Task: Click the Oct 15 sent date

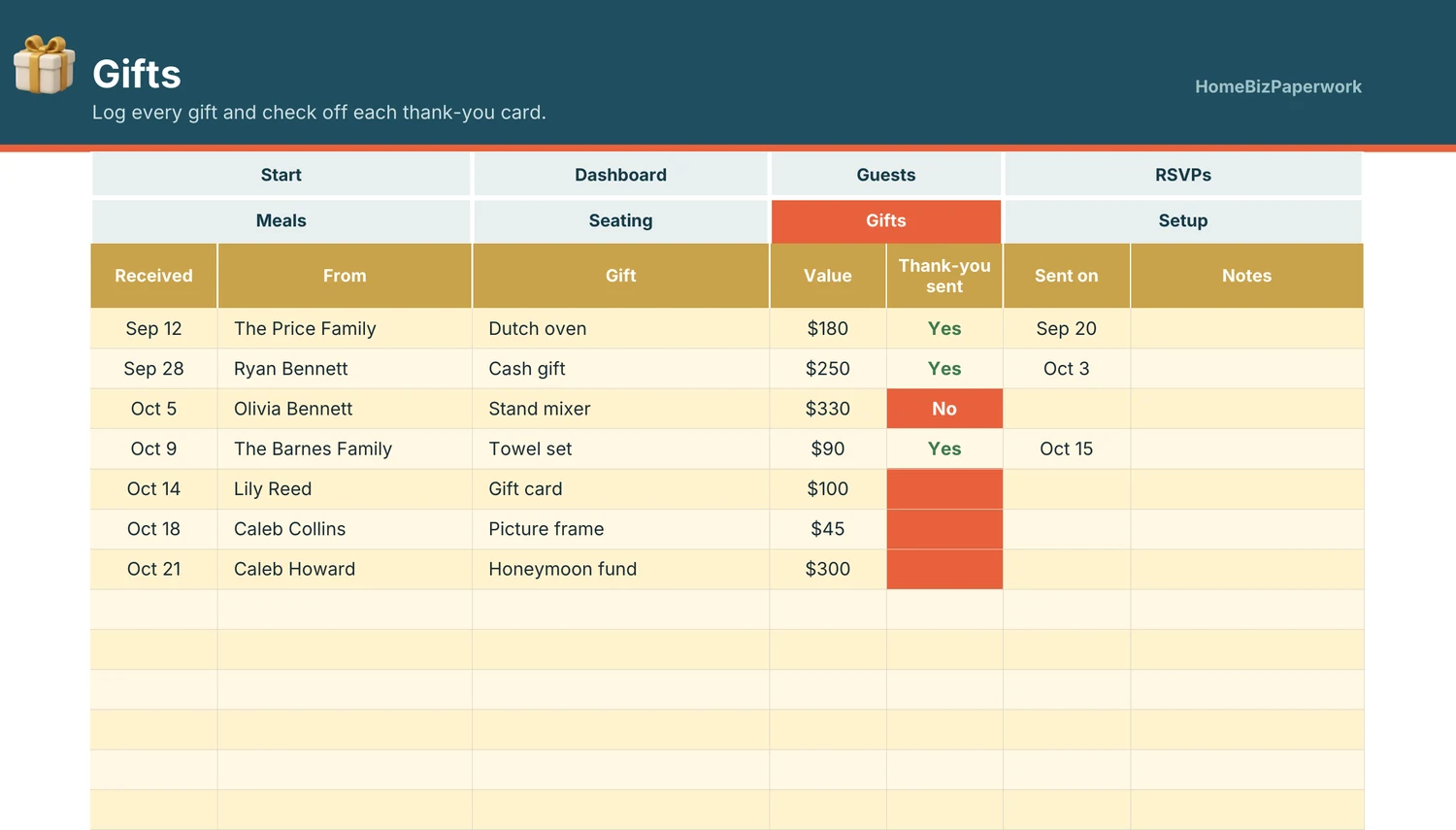Action: 1067,448
